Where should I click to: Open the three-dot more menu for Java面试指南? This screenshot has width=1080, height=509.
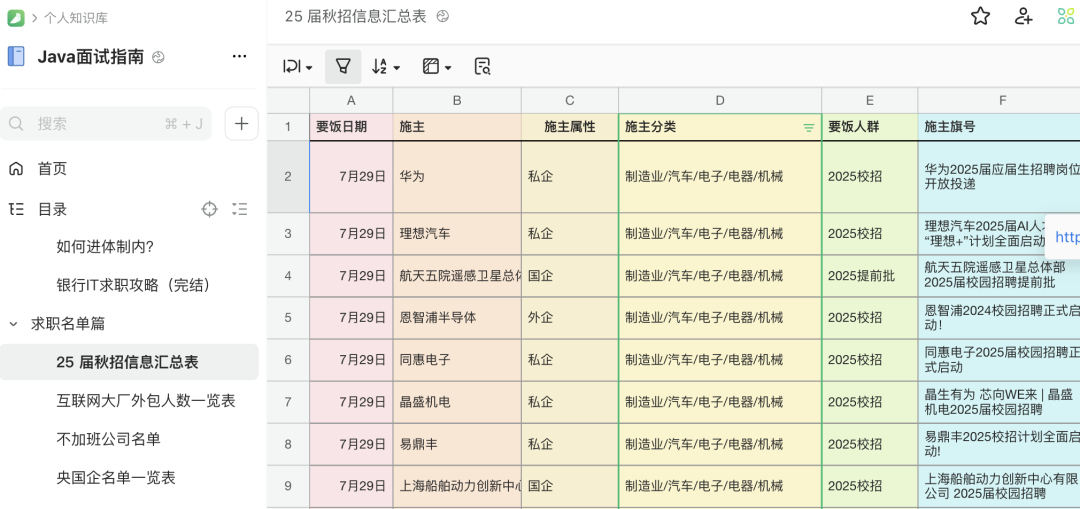click(240, 56)
